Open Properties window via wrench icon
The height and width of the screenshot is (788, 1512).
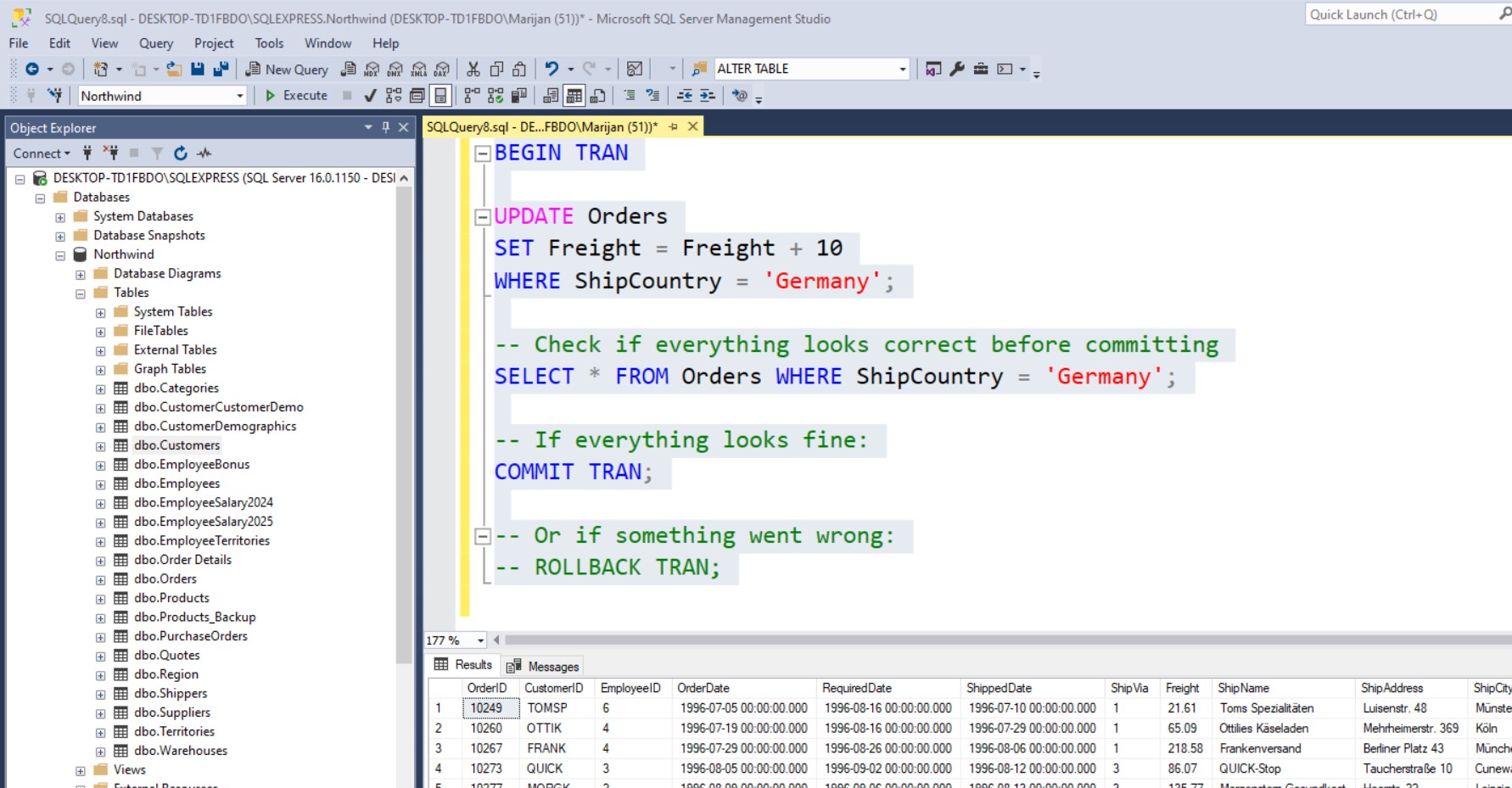[x=957, y=70]
